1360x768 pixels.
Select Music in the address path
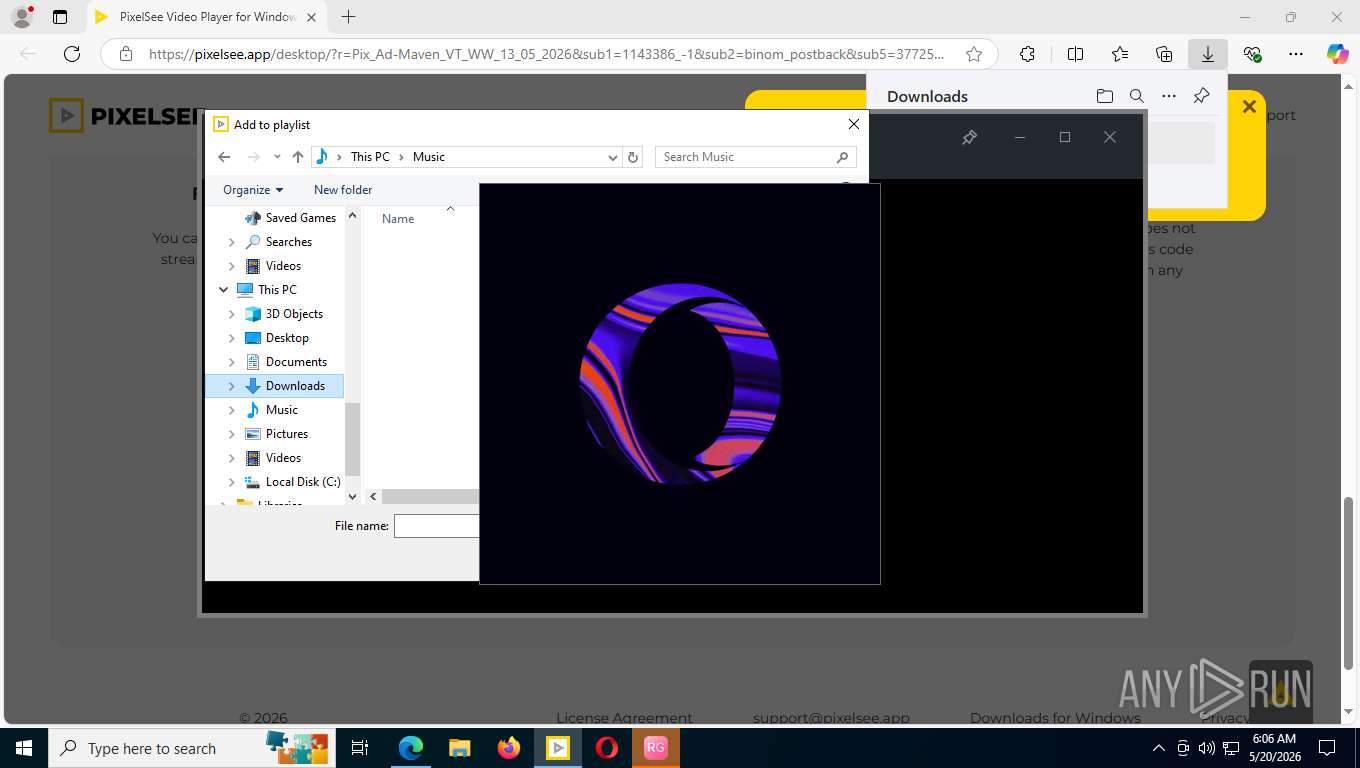pos(429,157)
